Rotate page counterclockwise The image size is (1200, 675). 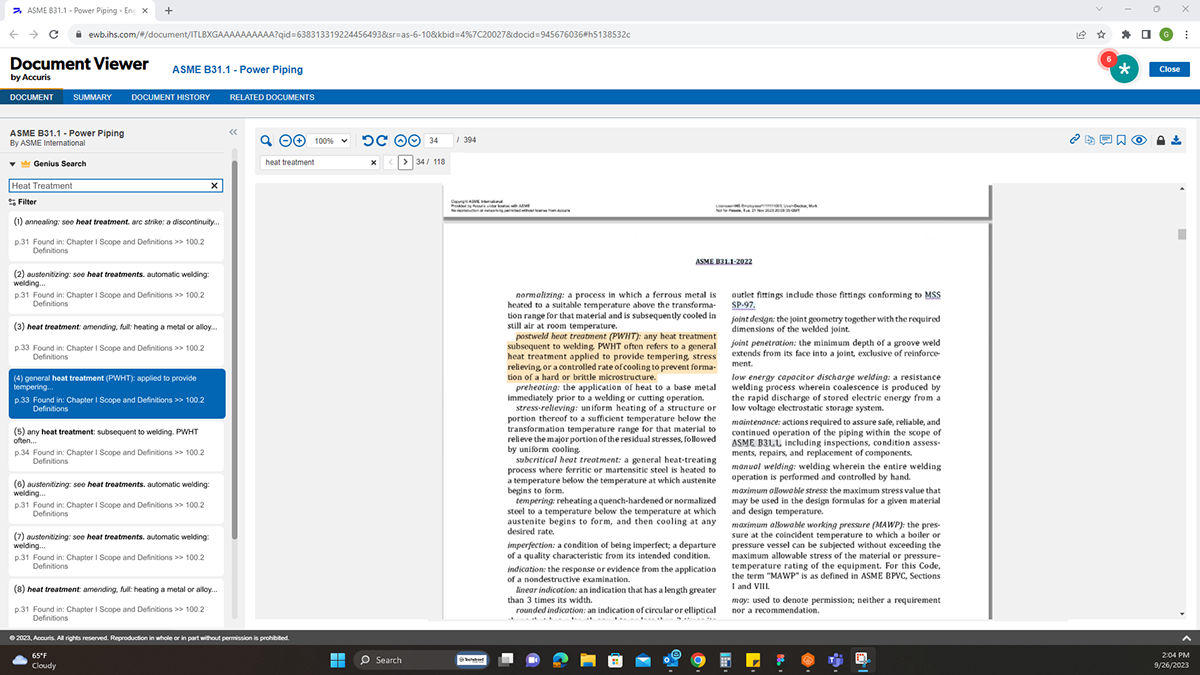pyautogui.click(x=368, y=141)
